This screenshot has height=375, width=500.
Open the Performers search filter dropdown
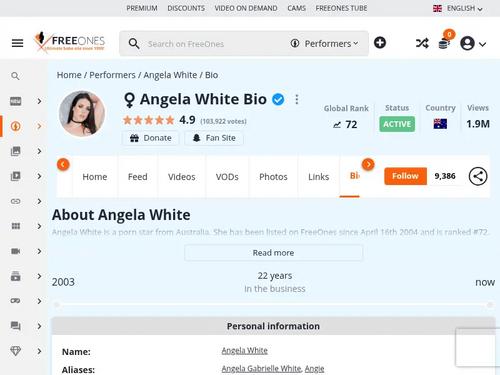point(324,44)
